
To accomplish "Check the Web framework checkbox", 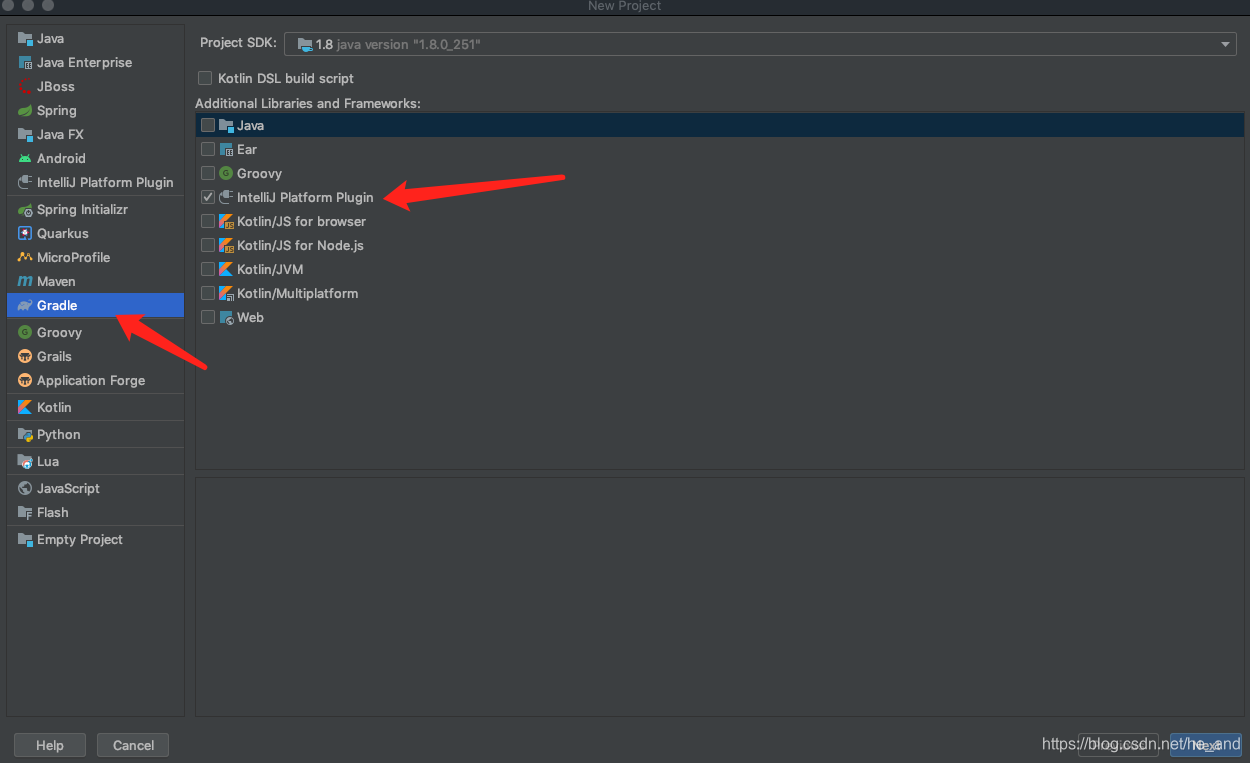I will pos(208,317).
